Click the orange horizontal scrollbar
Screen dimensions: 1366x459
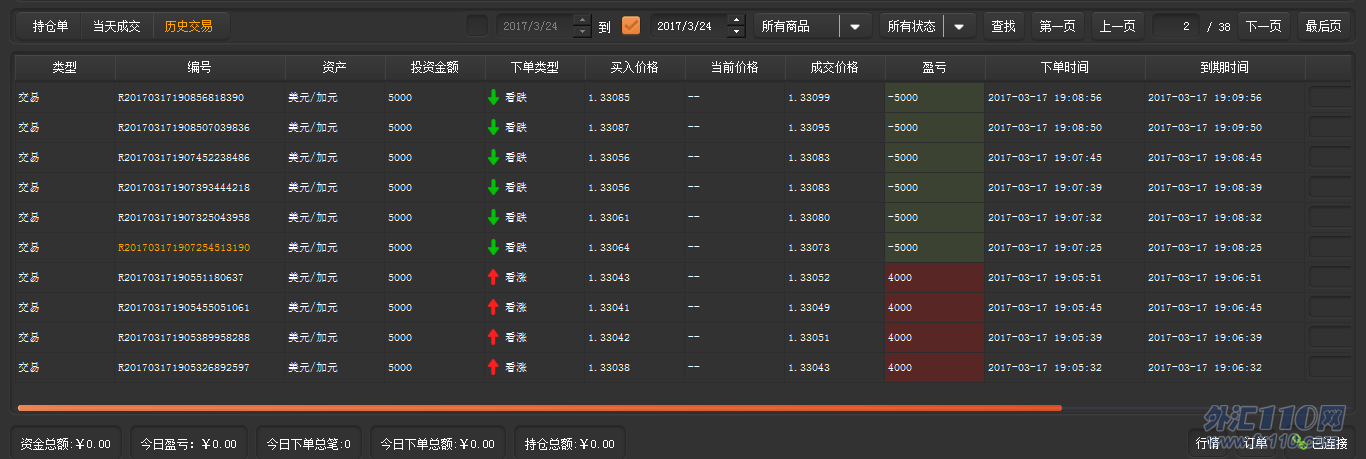[540, 407]
